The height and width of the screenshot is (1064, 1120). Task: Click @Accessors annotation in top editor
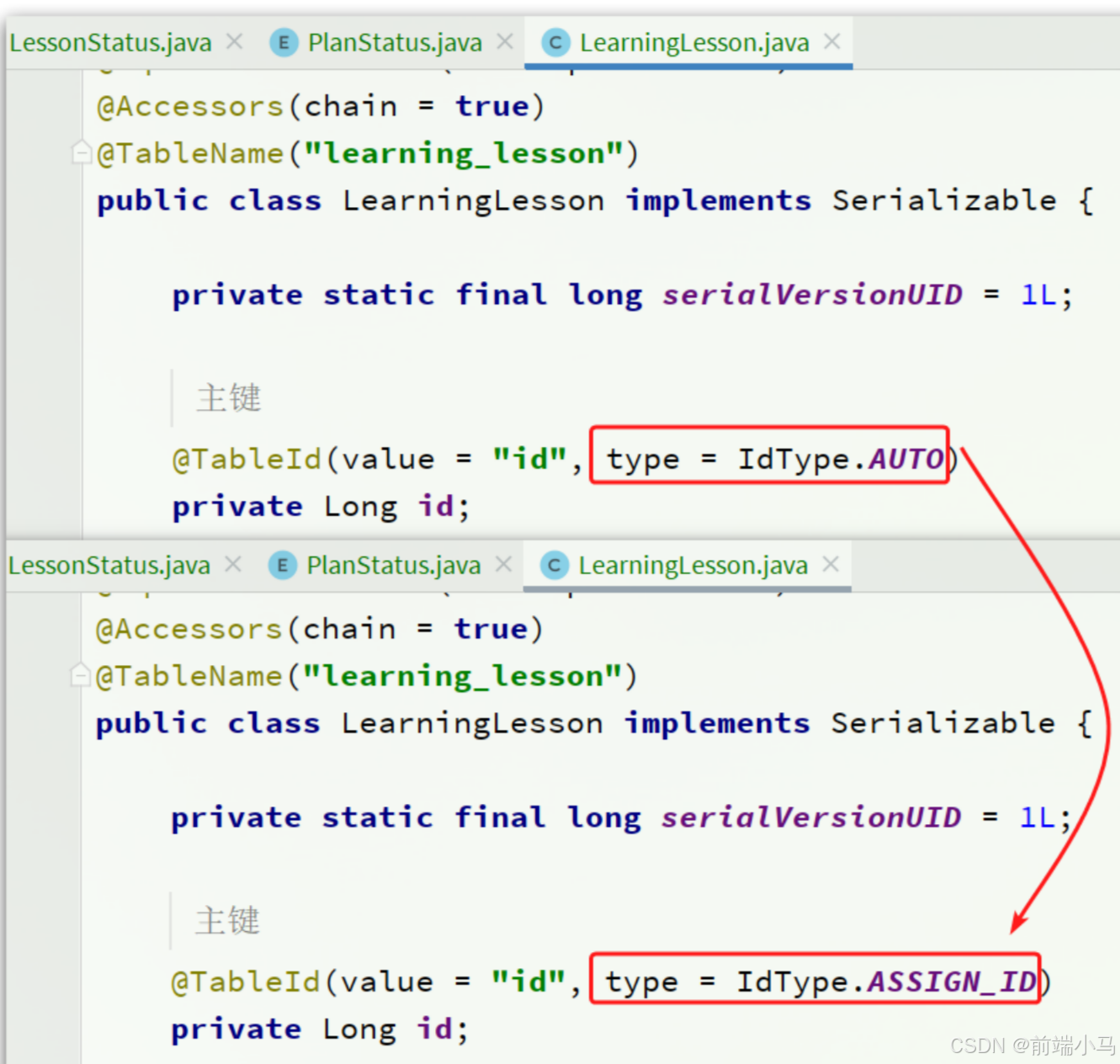(190, 106)
